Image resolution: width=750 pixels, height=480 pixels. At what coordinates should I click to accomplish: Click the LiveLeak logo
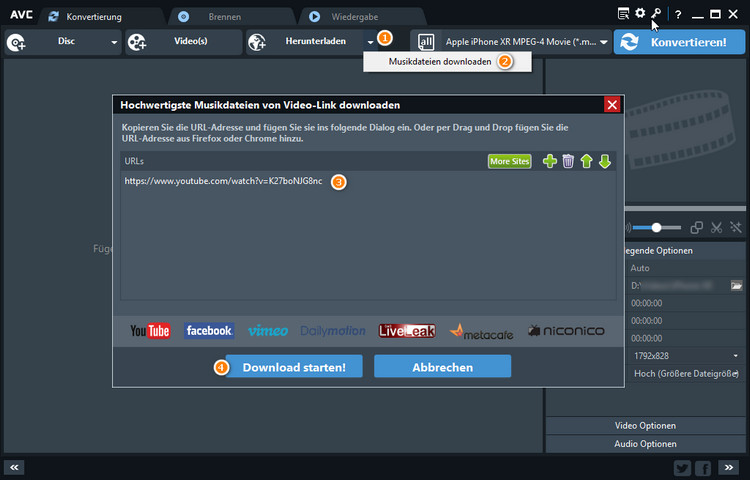[x=407, y=331]
